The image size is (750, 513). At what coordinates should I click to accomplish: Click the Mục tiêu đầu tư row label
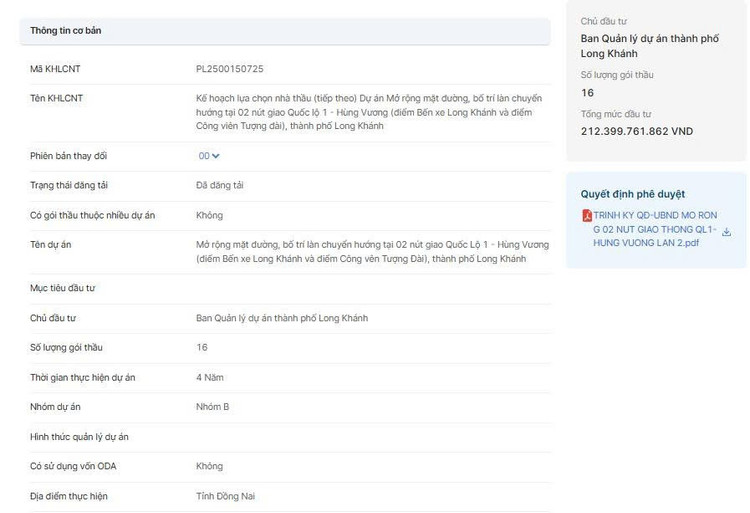pyautogui.click(x=63, y=288)
